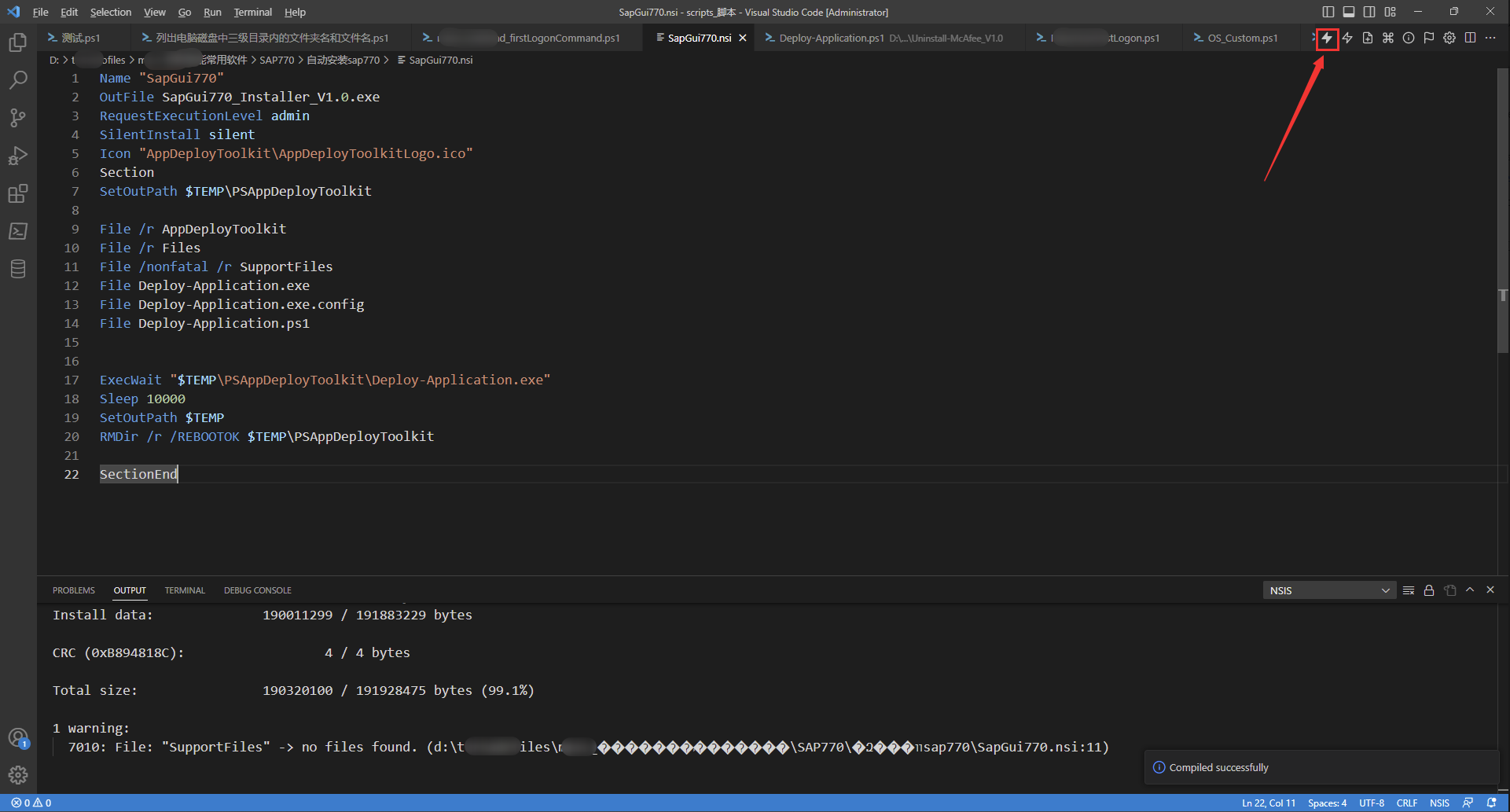The height and width of the screenshot is (812, 1510).
Task: Split the editor to the right
Action: (1470, 38)
